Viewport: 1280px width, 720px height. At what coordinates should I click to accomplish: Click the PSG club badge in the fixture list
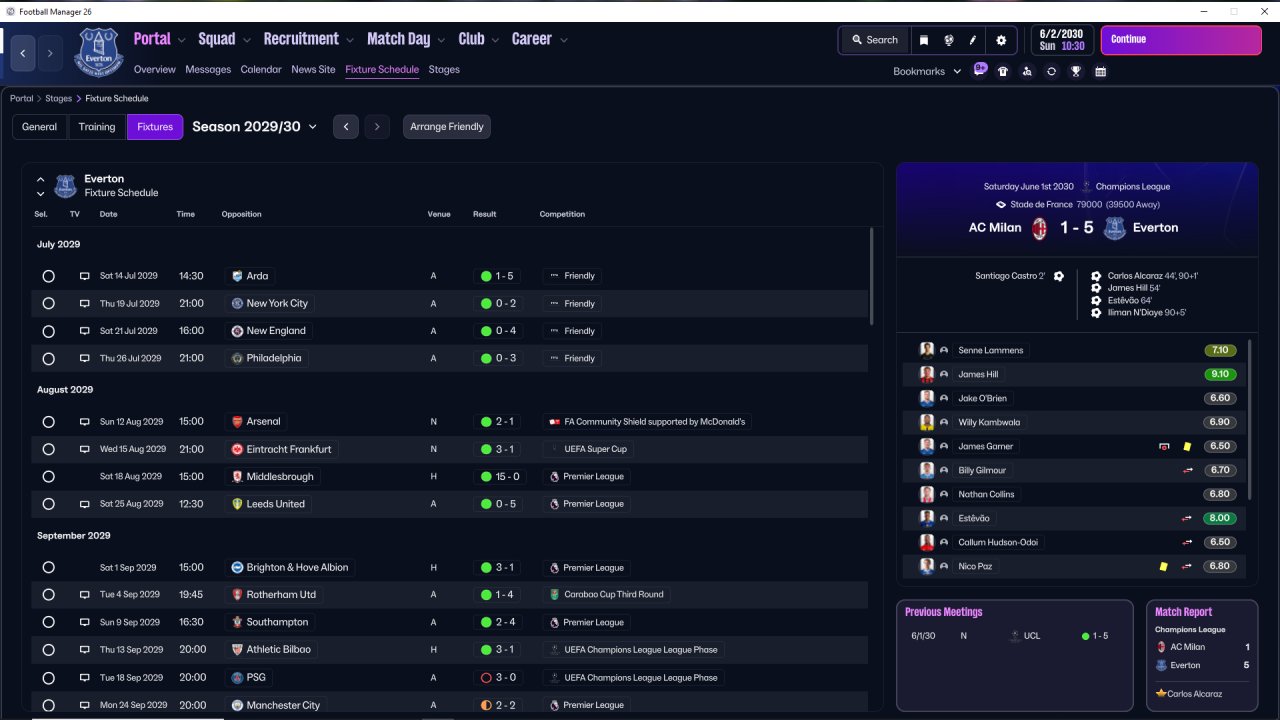point(237,677)
